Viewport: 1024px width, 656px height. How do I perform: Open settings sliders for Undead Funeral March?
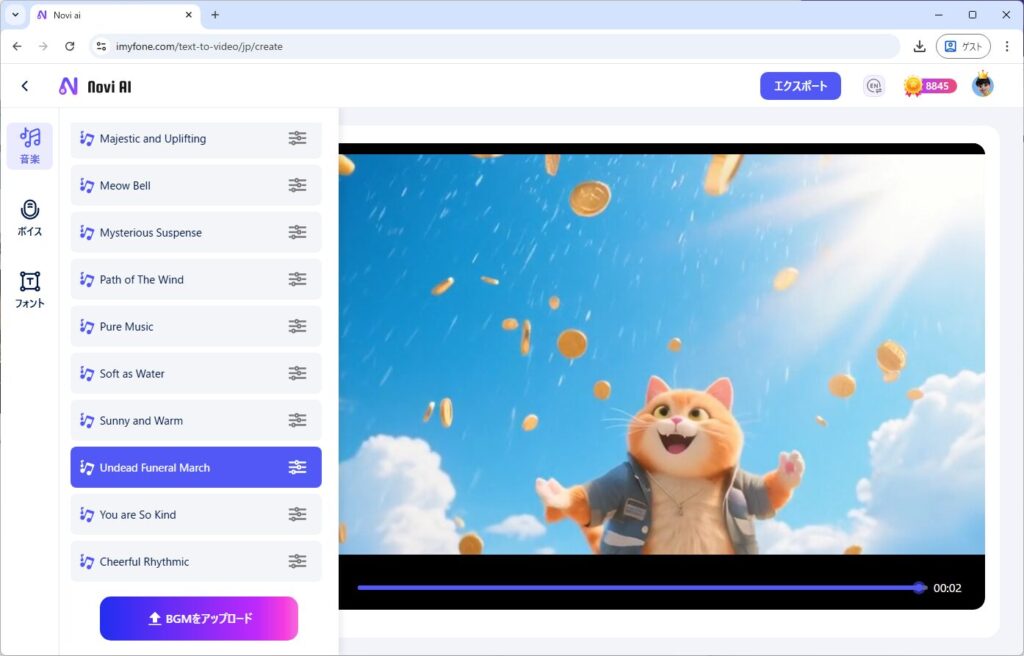tap(297, 467)
